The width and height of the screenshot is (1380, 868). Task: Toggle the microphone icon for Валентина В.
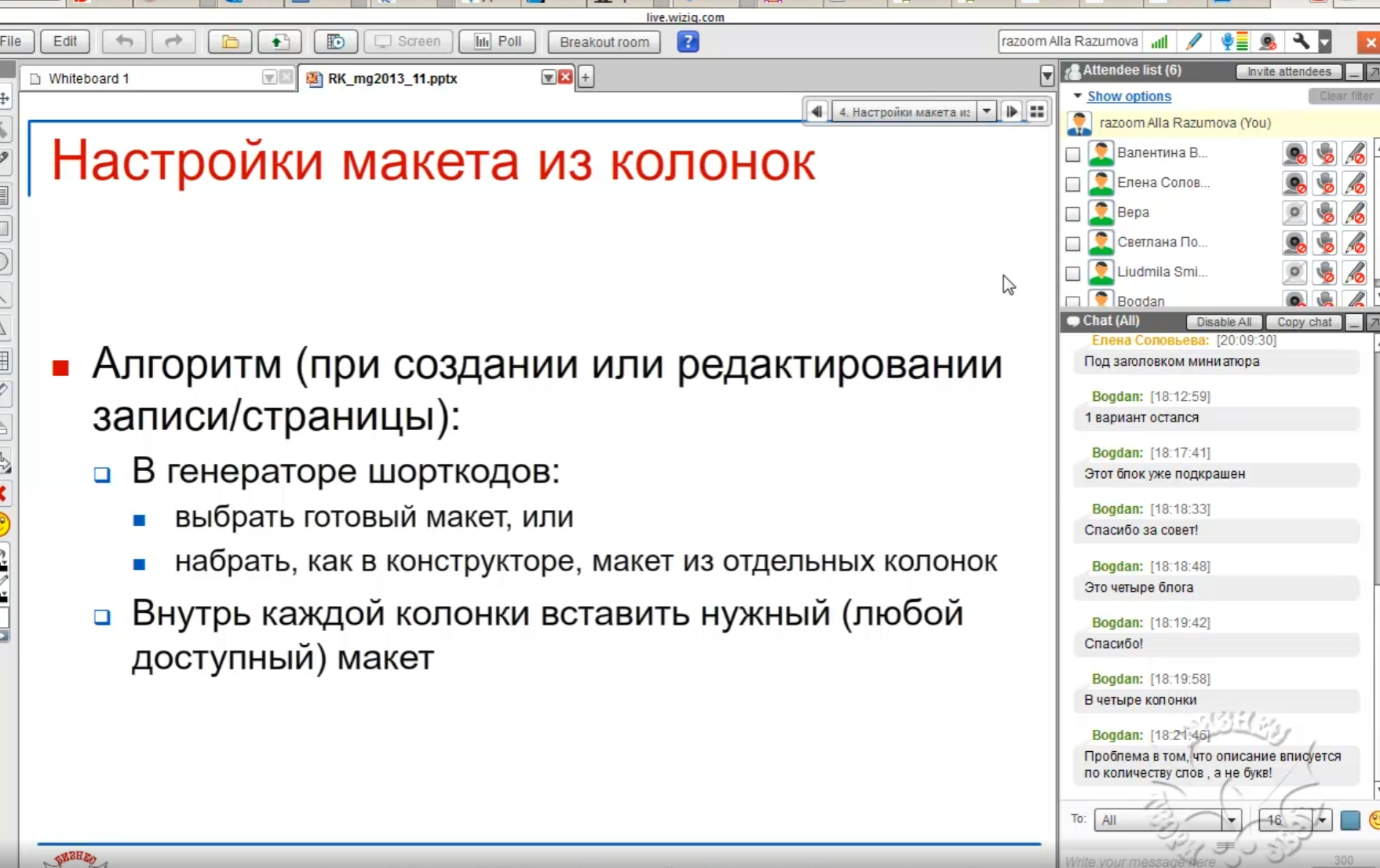(x=1324, y=154)
